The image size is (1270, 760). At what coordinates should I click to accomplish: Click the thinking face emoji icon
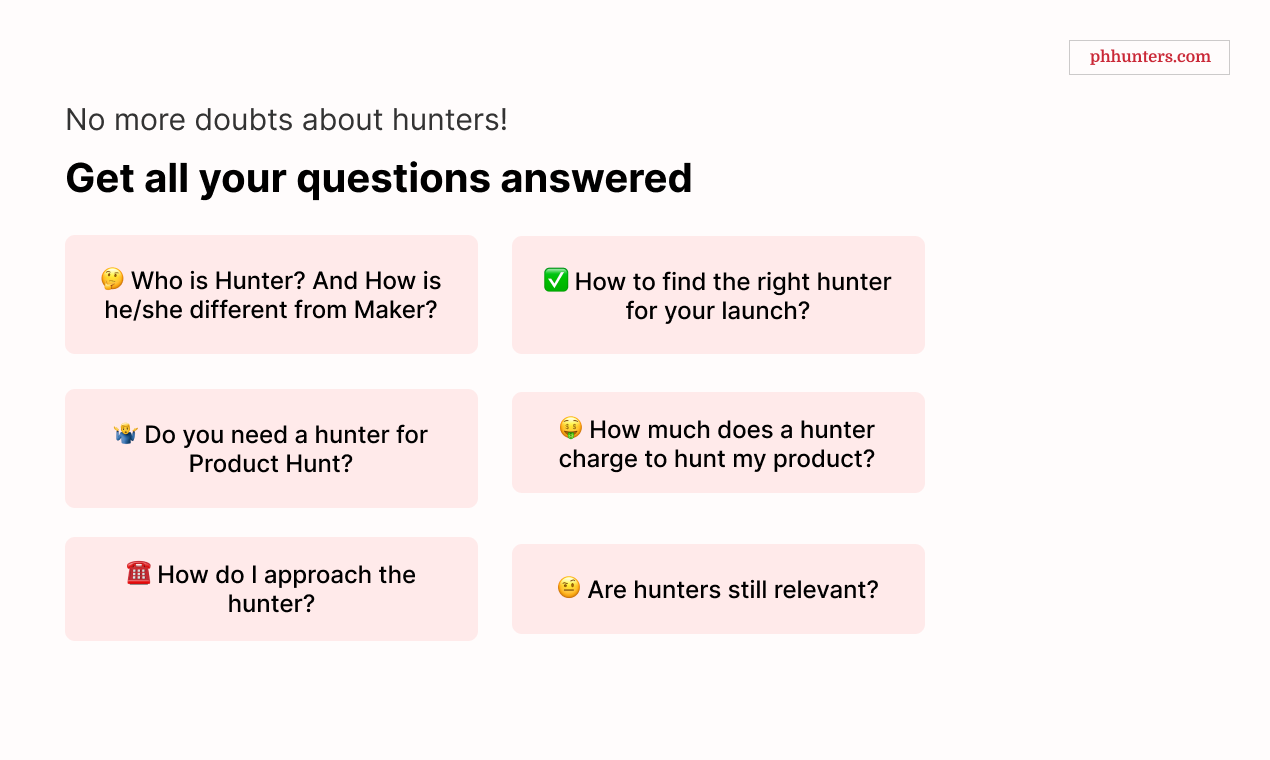[x=113, y=279]
